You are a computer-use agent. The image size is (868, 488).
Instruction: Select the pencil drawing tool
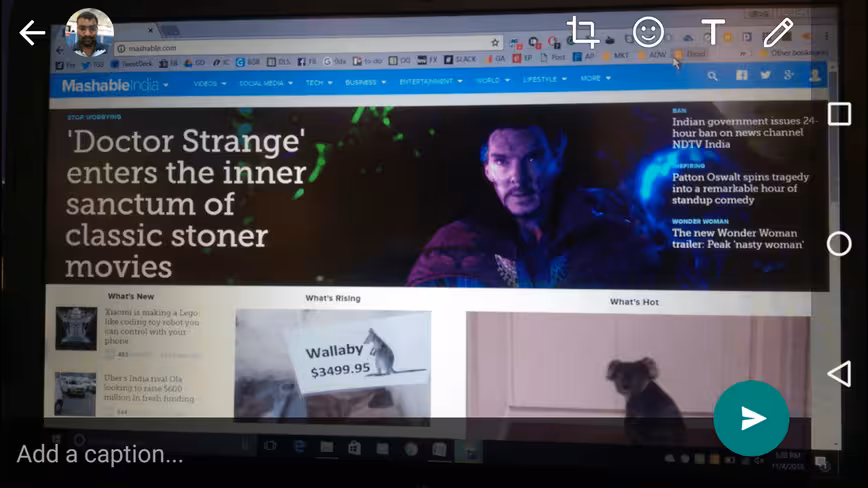click(778, 32)
